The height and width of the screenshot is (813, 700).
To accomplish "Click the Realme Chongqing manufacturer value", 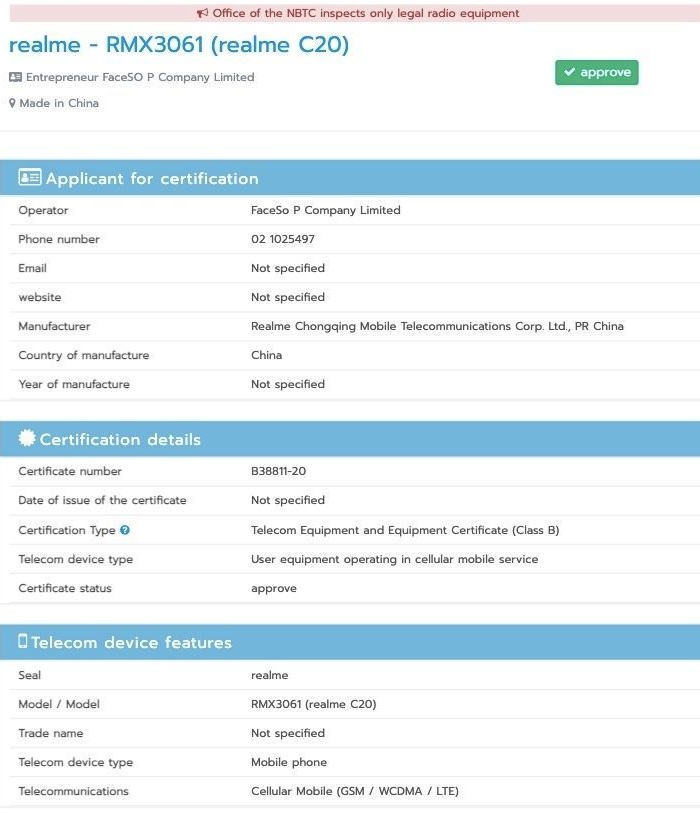I will (437, 326).
